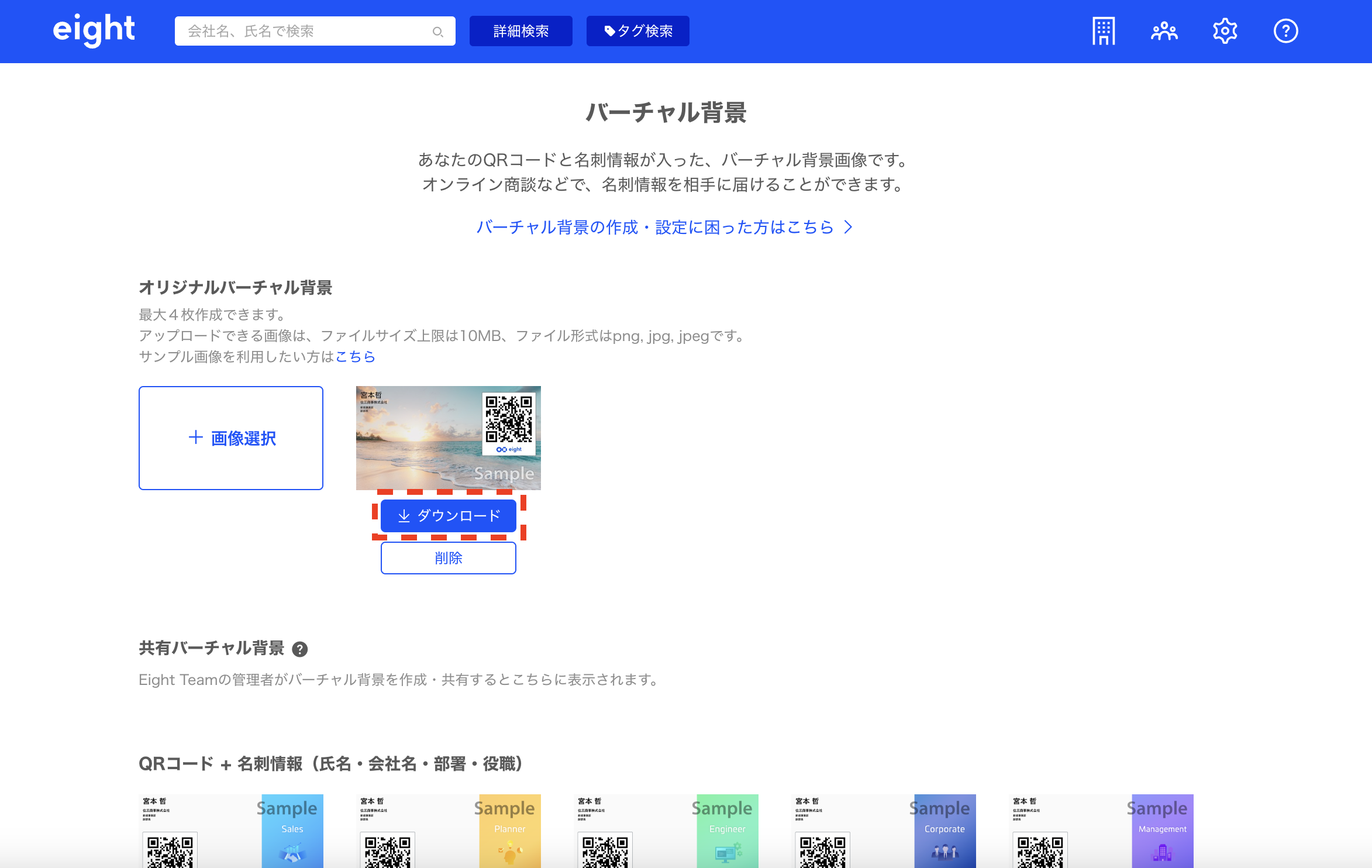Viewport: 1372px width, 868px height.
Task: Click the eight logo in header
Action: click(94, 30)
